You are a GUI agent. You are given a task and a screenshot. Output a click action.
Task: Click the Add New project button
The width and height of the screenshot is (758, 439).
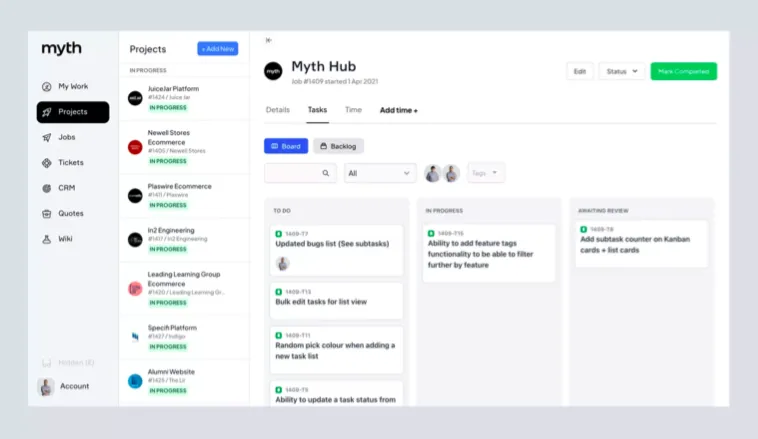pyautogui.click(x=218, y=49)
